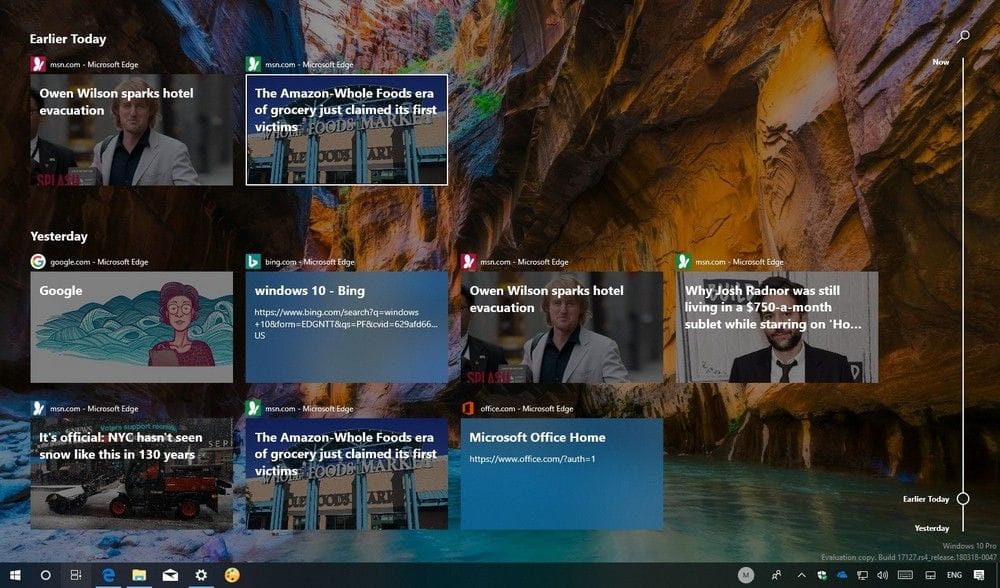1000x588 pixels.
Task: Click the speaker icon in the tray
Action: 882,575
